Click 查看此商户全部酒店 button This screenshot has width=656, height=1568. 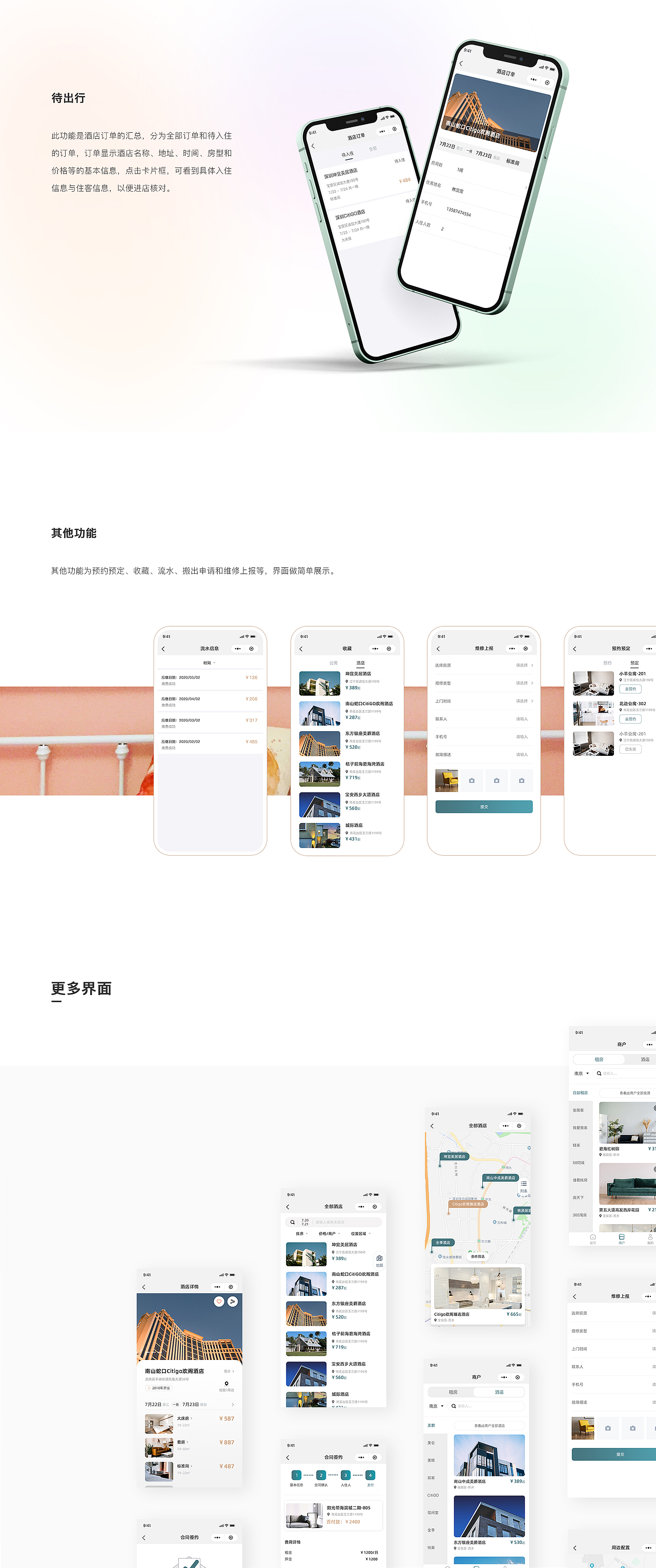click(489, 1426)
